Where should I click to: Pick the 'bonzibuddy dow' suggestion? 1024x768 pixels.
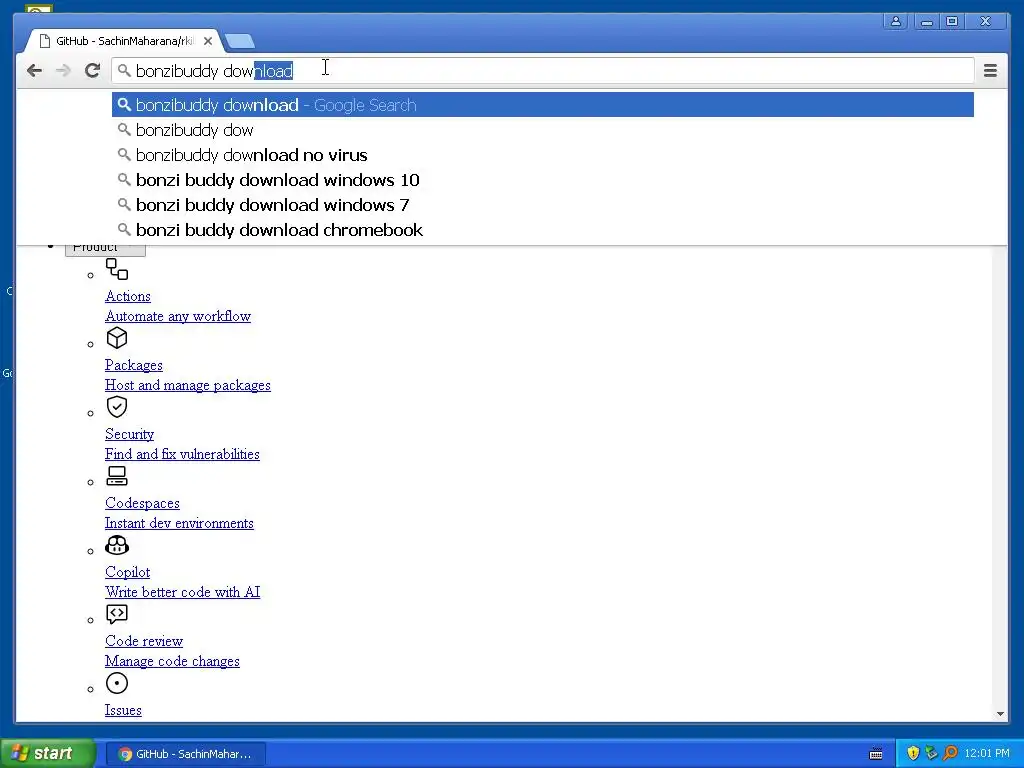click(x=543, y=130)
